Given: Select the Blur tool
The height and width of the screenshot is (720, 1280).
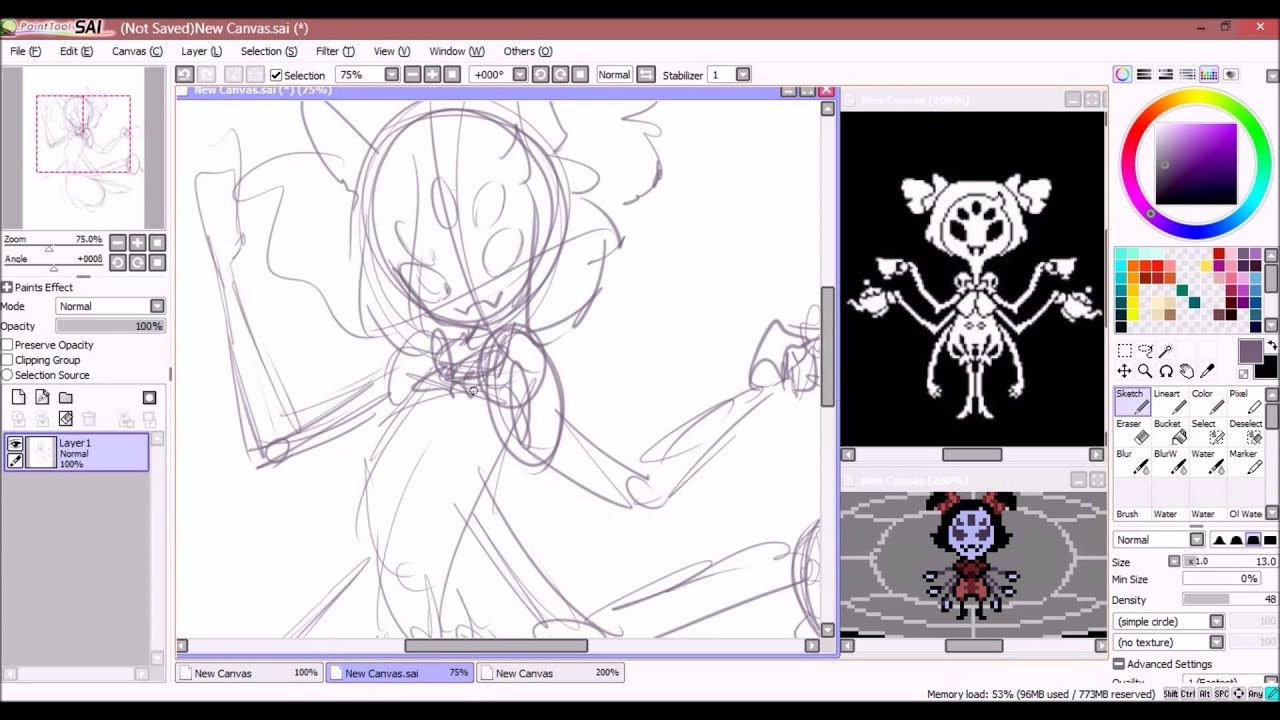Looking at the screenshot, I should click(x=1132, y=461).
